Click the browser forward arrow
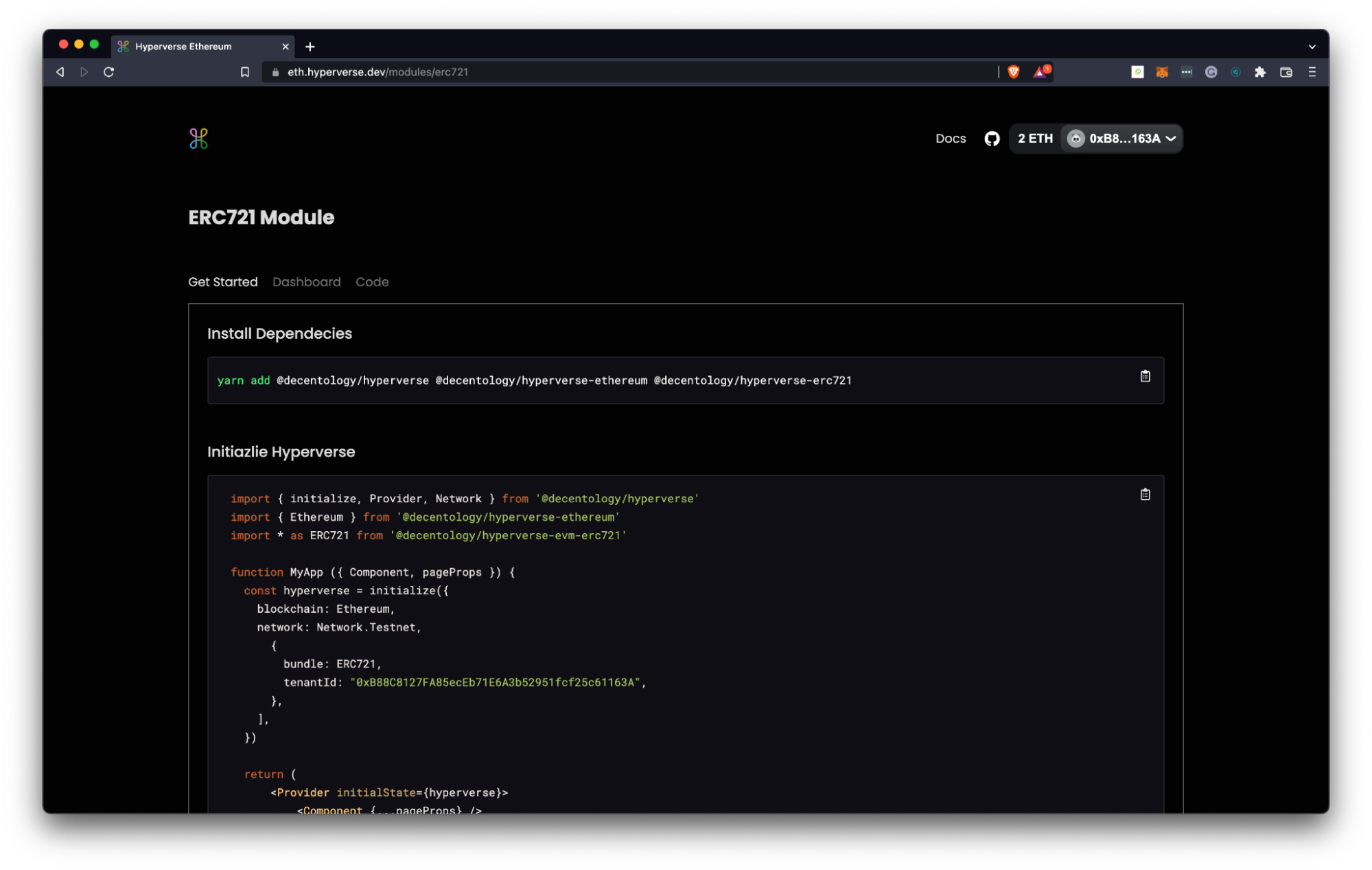The height and width of the screenshot is (870, 1372). (x=84, y=71)
